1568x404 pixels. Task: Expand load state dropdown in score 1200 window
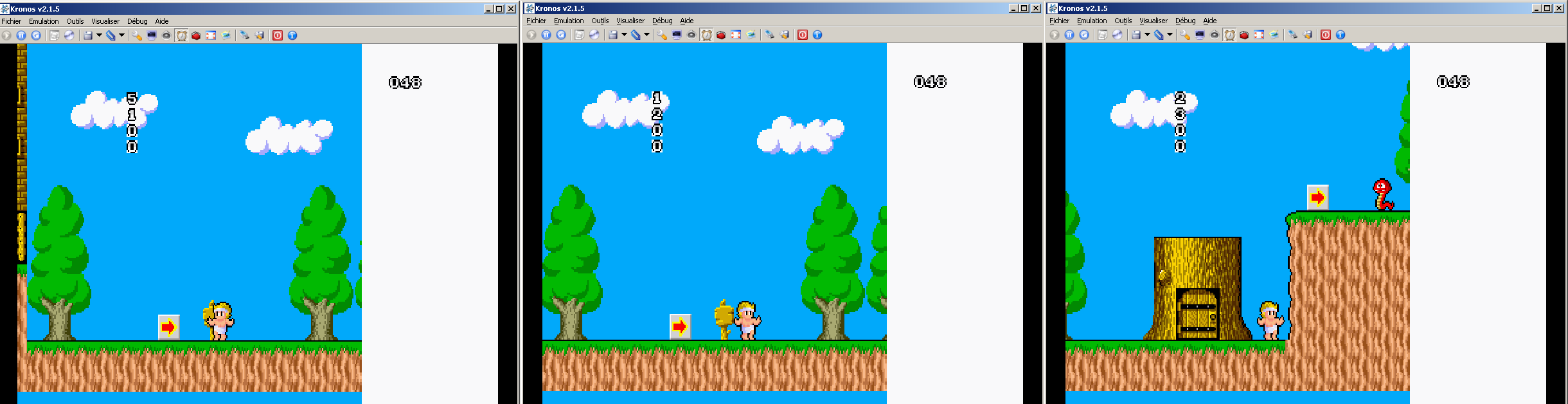click(x=646, y=35)
